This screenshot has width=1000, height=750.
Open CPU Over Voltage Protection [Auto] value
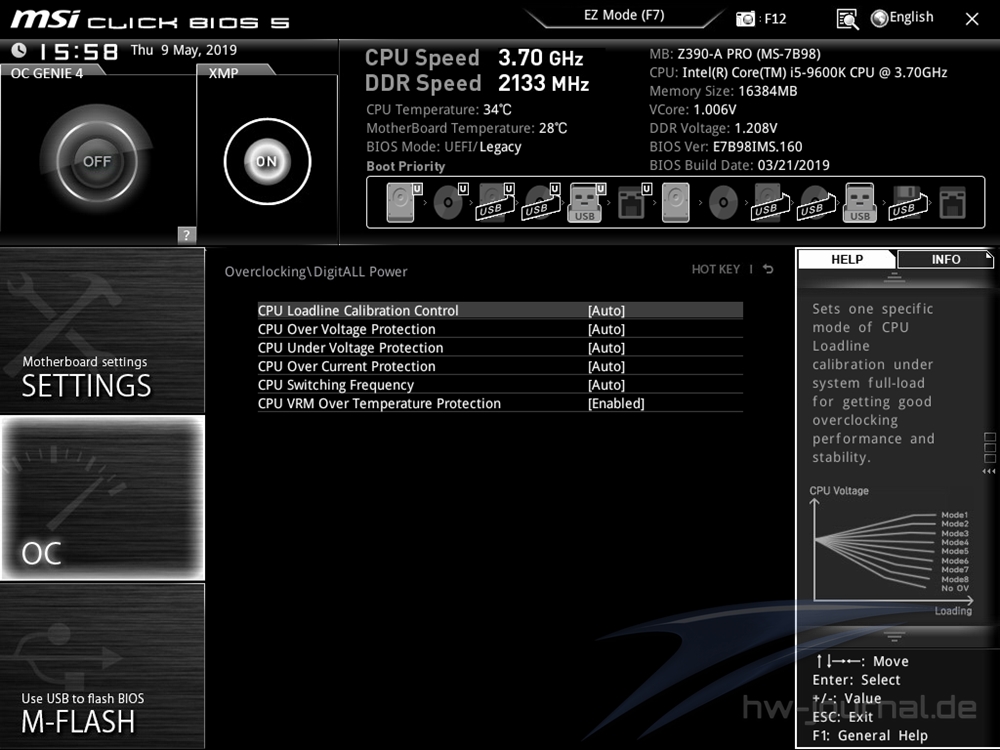[x=607, y=329]
